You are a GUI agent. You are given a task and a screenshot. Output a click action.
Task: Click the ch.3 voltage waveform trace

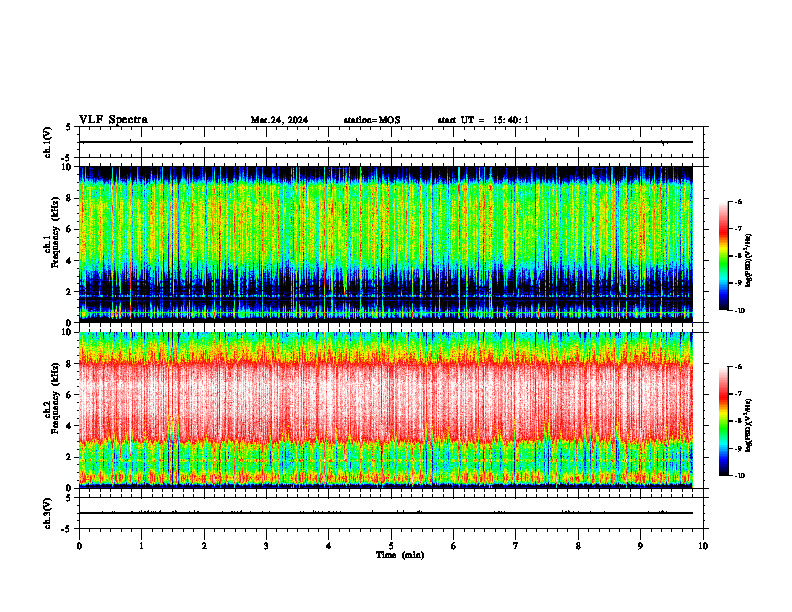(386, 513)
